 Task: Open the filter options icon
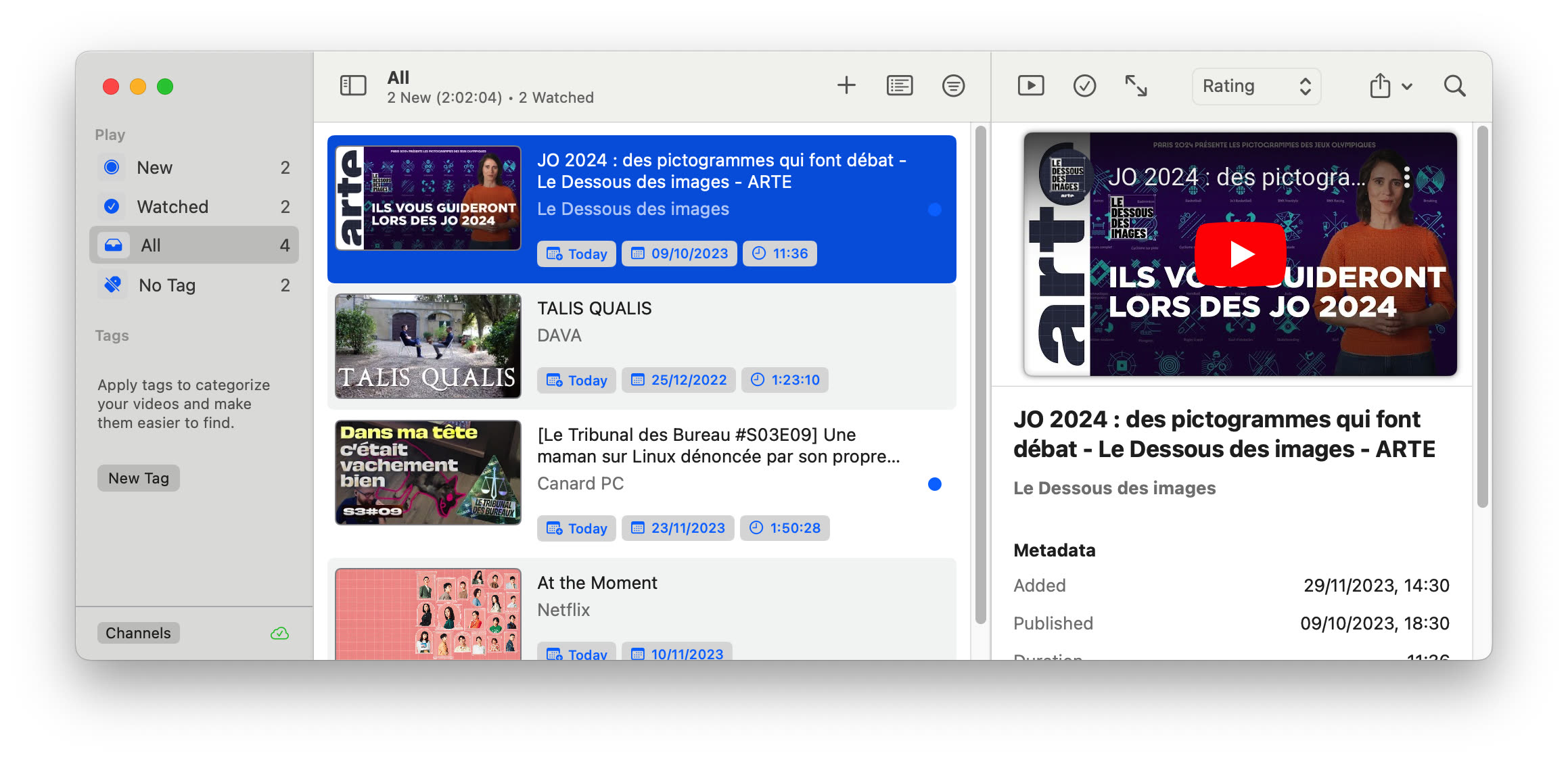953,86
